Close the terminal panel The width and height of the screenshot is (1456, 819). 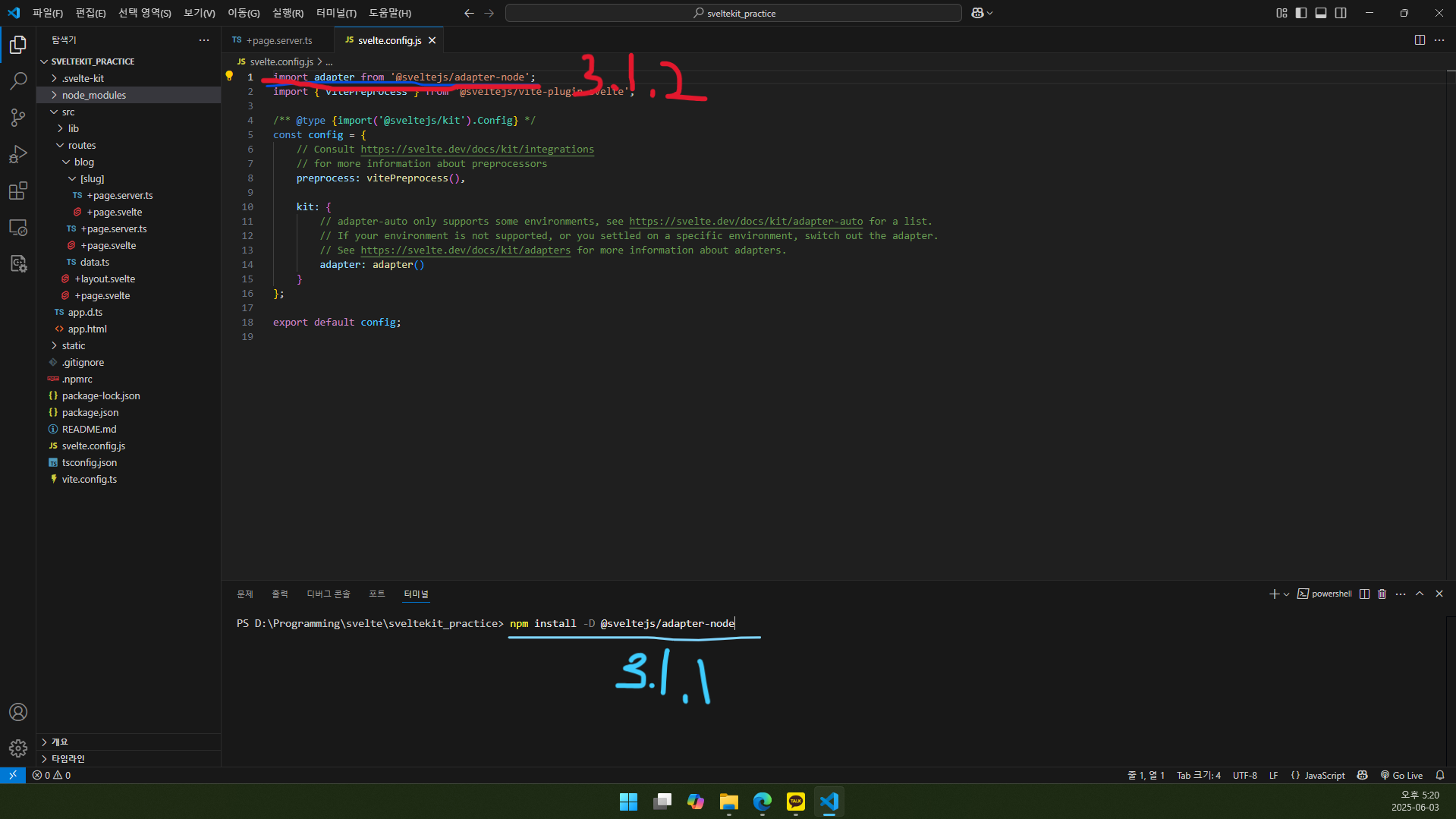[1439, 594]
